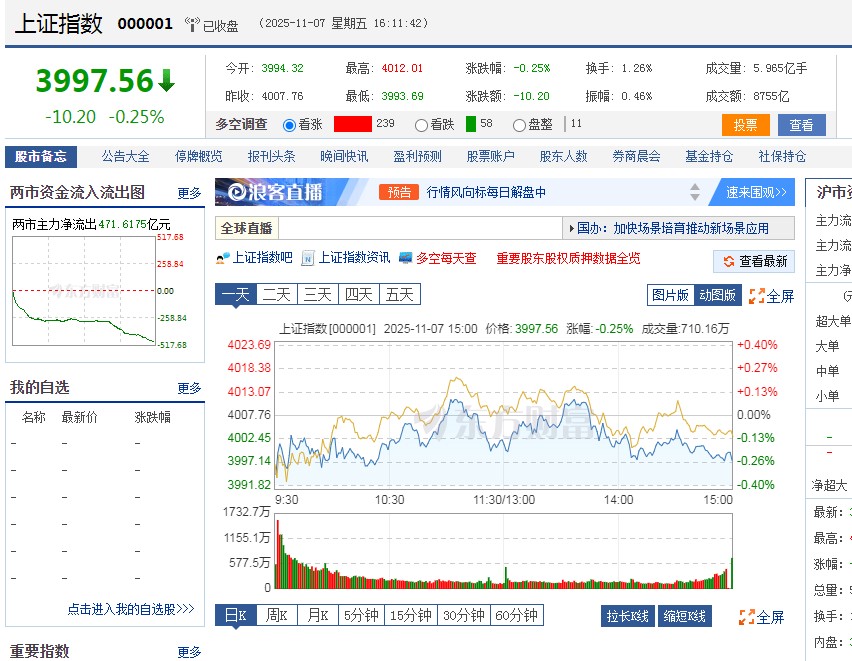852x661 pixels.
Task: Switch to the 周K tab
Action: 277,616
